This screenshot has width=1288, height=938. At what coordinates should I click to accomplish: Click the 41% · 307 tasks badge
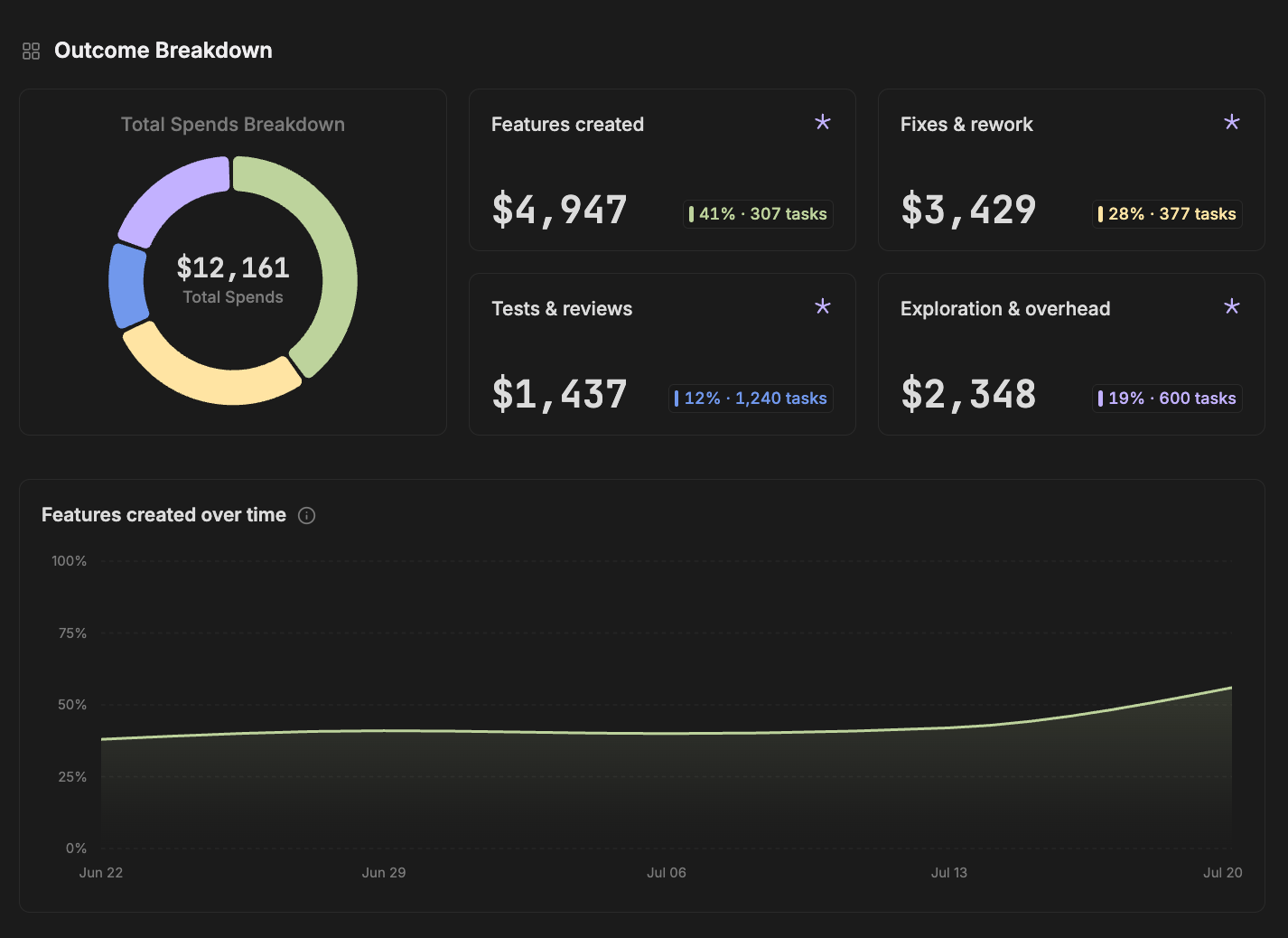tap(758, 214)
